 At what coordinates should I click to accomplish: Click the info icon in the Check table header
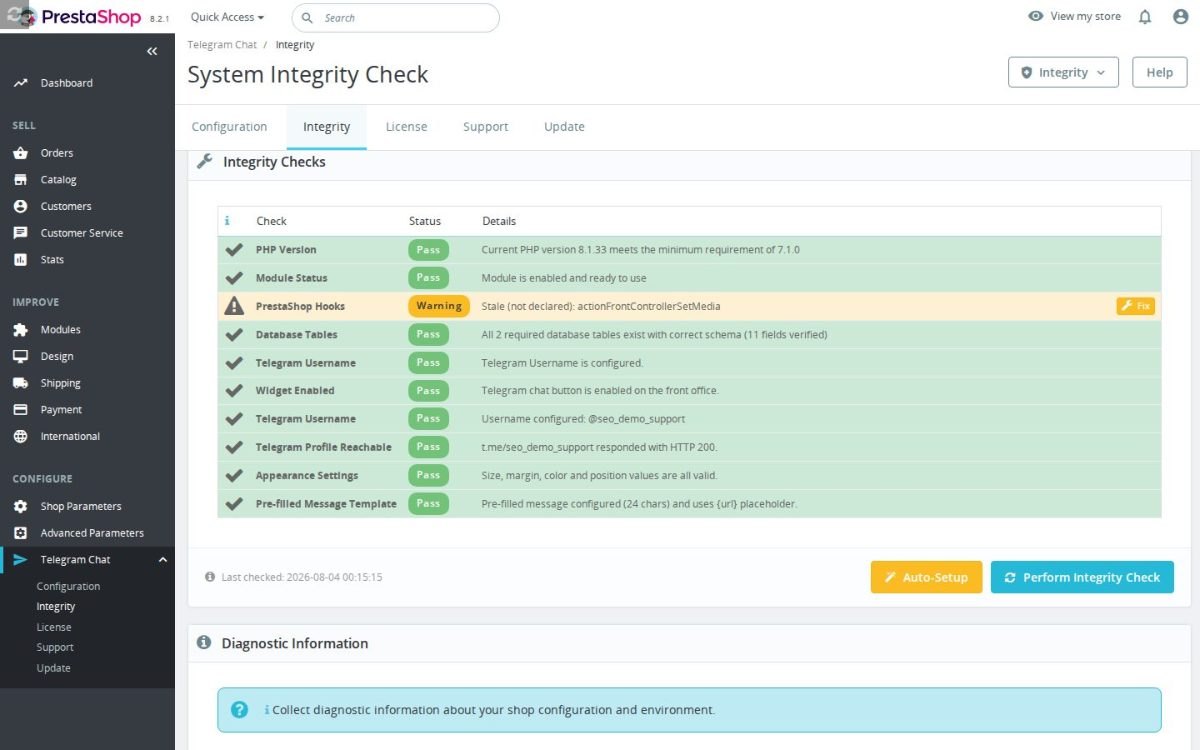click(227, 221)
